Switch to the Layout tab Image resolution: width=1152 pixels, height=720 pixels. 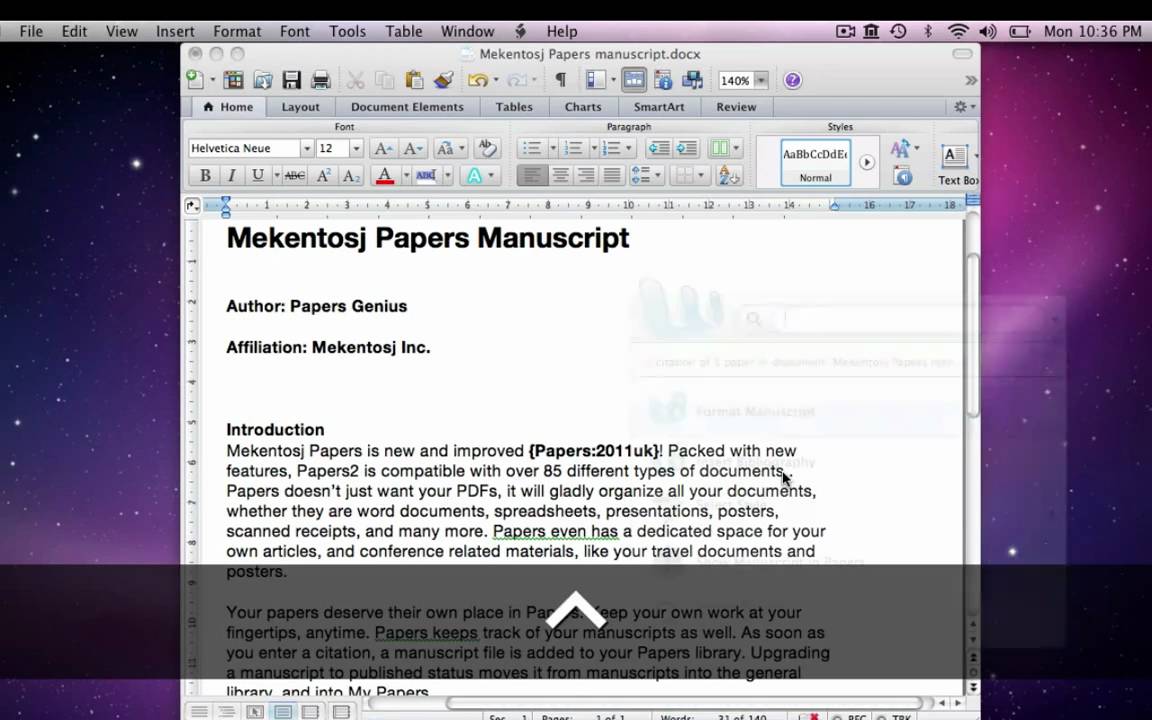tap(300, 107)
